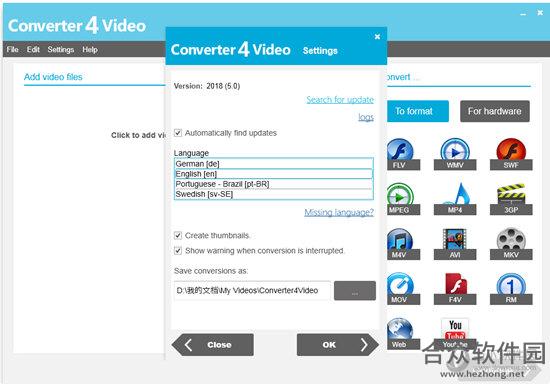Image resolution: width=550 pixels, height=384 pixels.
Task: Close the Settings dialog with X
Action: (x=377, y=36)
